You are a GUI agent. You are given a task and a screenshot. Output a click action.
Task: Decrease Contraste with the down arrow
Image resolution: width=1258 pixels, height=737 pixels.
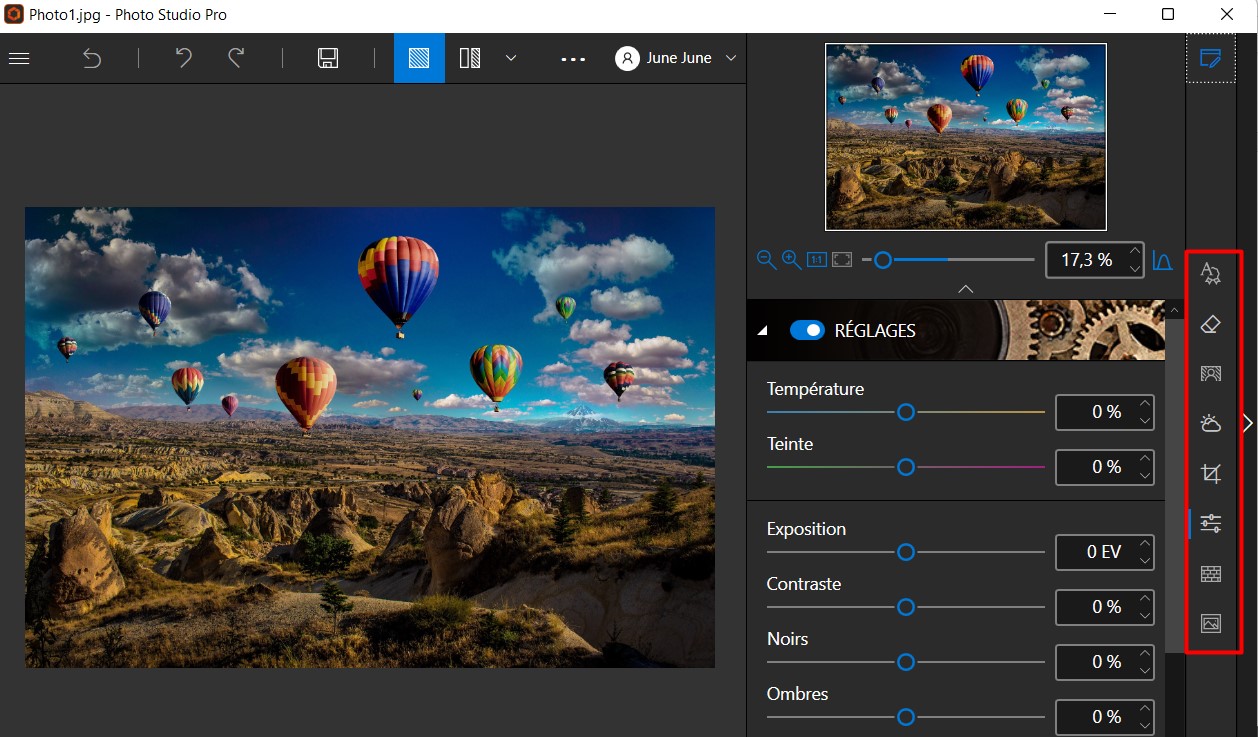click(1144, 615)
